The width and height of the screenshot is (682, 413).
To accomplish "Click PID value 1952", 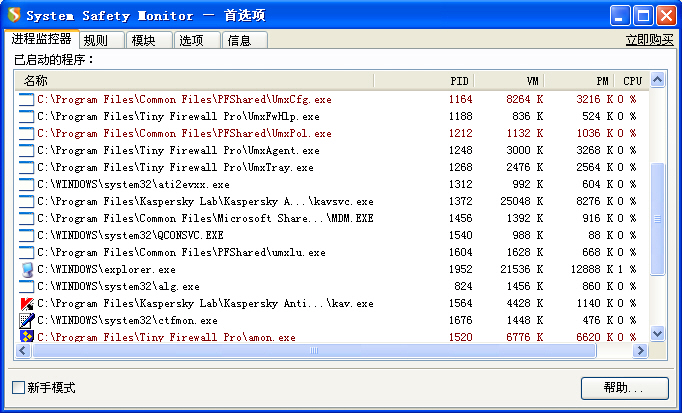I will [461, 270].
